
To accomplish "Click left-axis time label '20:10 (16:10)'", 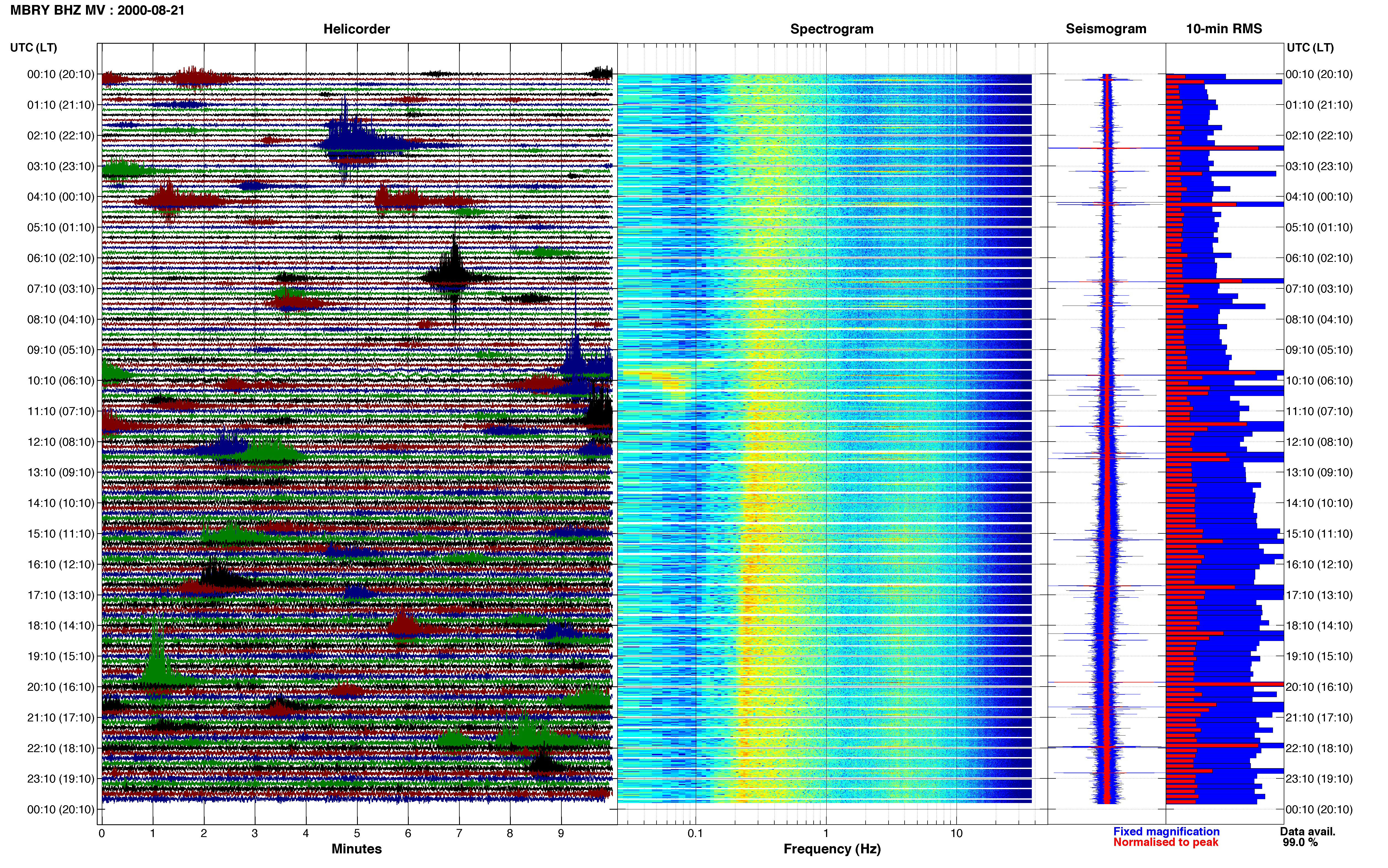I will 61,687.
